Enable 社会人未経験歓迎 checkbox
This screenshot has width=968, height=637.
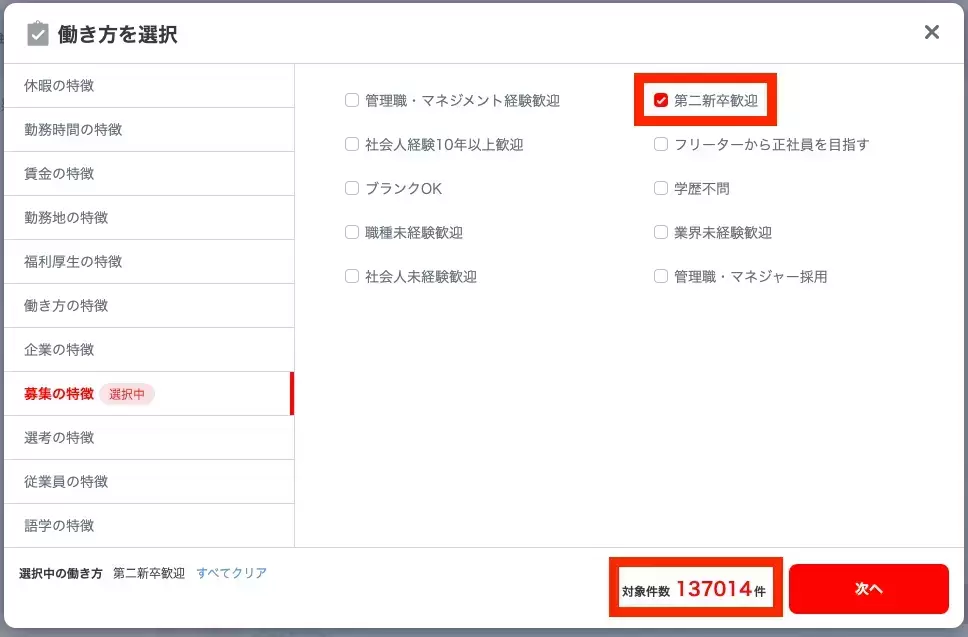tap(352, 276)
